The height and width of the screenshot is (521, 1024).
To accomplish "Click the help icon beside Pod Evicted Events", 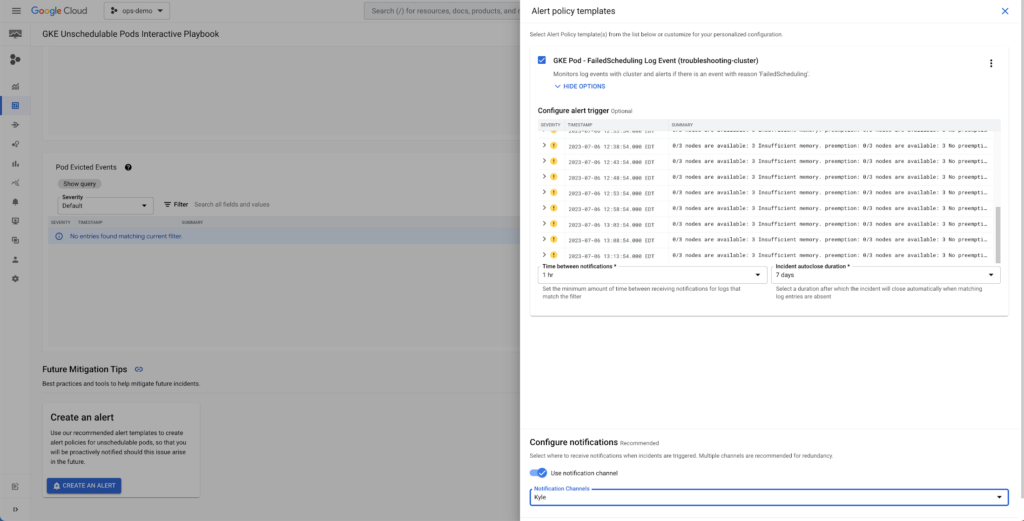I will (x=128, y=167).
